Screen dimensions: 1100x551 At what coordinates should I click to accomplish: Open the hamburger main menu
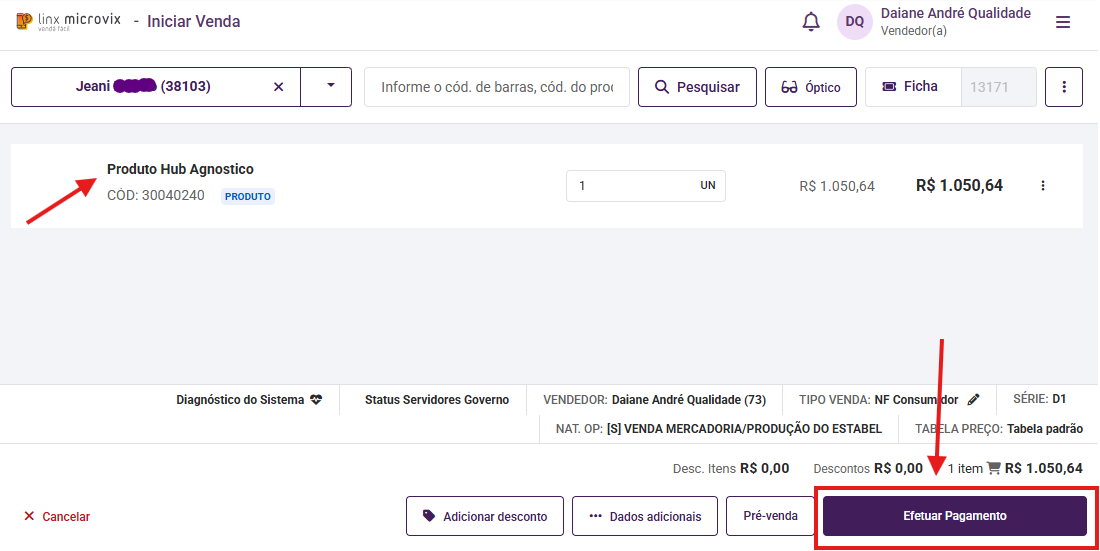coord(1063,22)
